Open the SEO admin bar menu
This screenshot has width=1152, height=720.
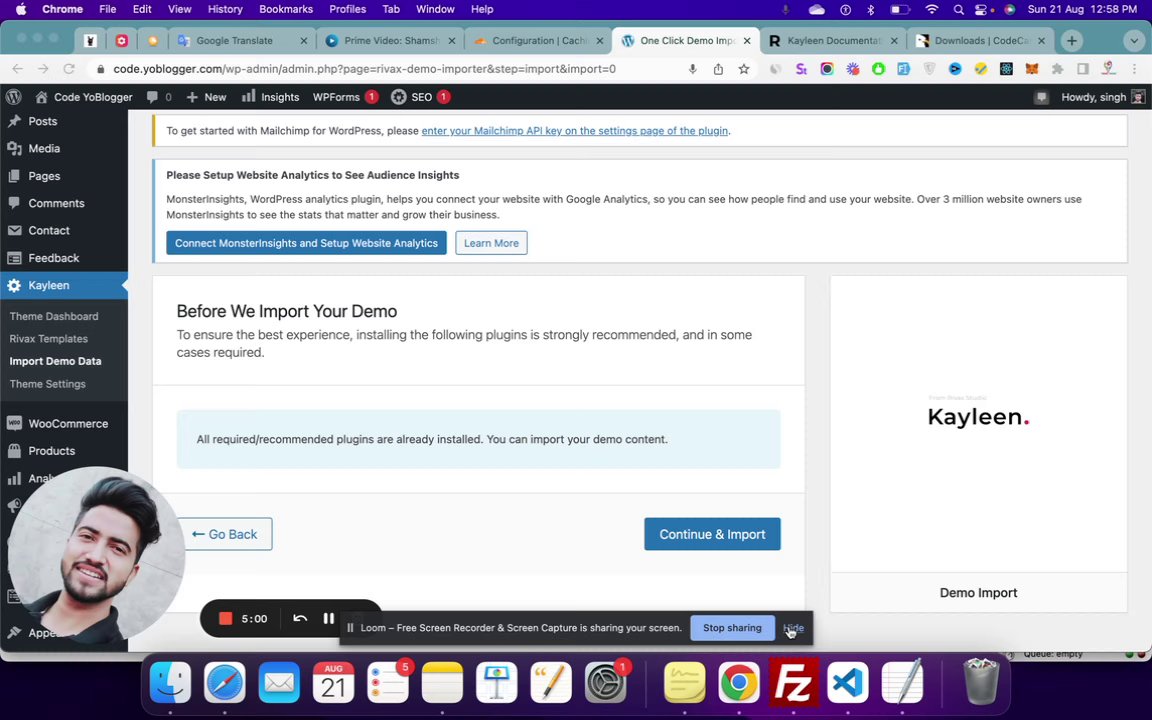420,97
